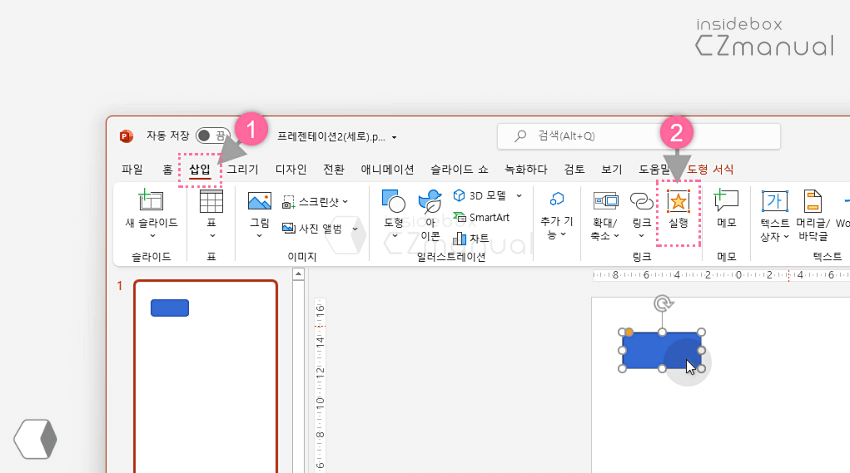The image size is (850, 473).
Task: Switch to the 녹화하다 tab
Action: click(526, 169)
